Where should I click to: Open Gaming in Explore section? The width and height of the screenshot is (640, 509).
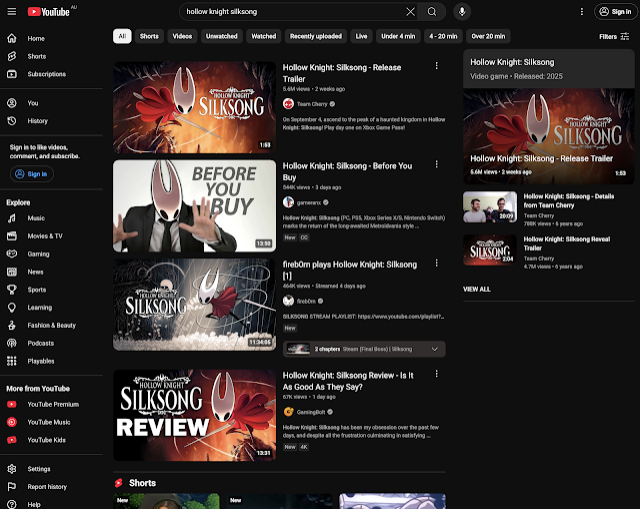(x=38, y=254)
